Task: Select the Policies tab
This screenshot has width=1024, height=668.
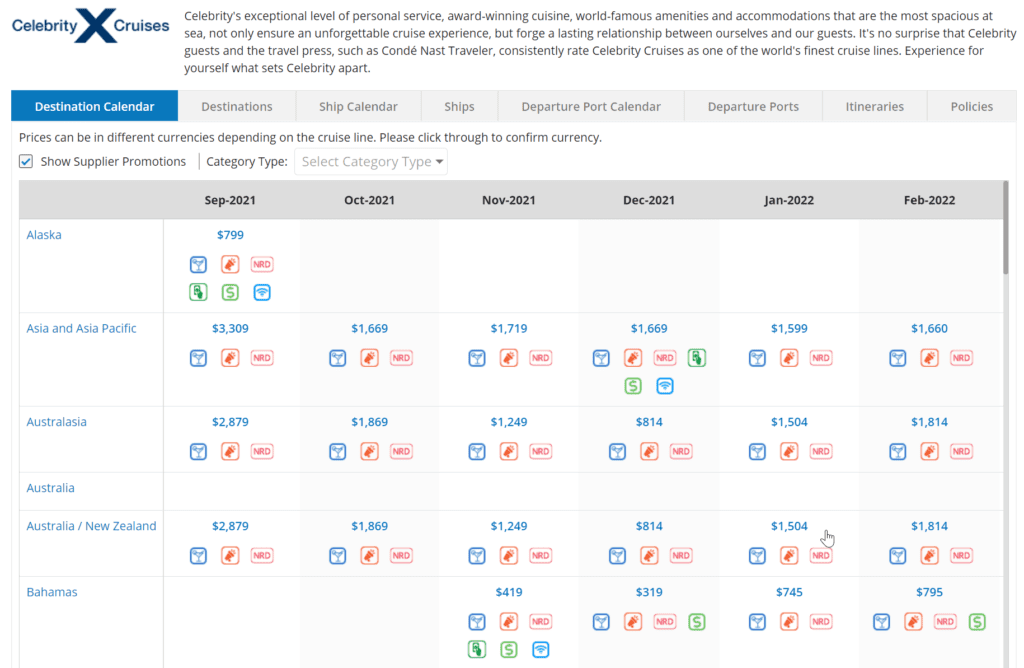Action: coord(972,106)
